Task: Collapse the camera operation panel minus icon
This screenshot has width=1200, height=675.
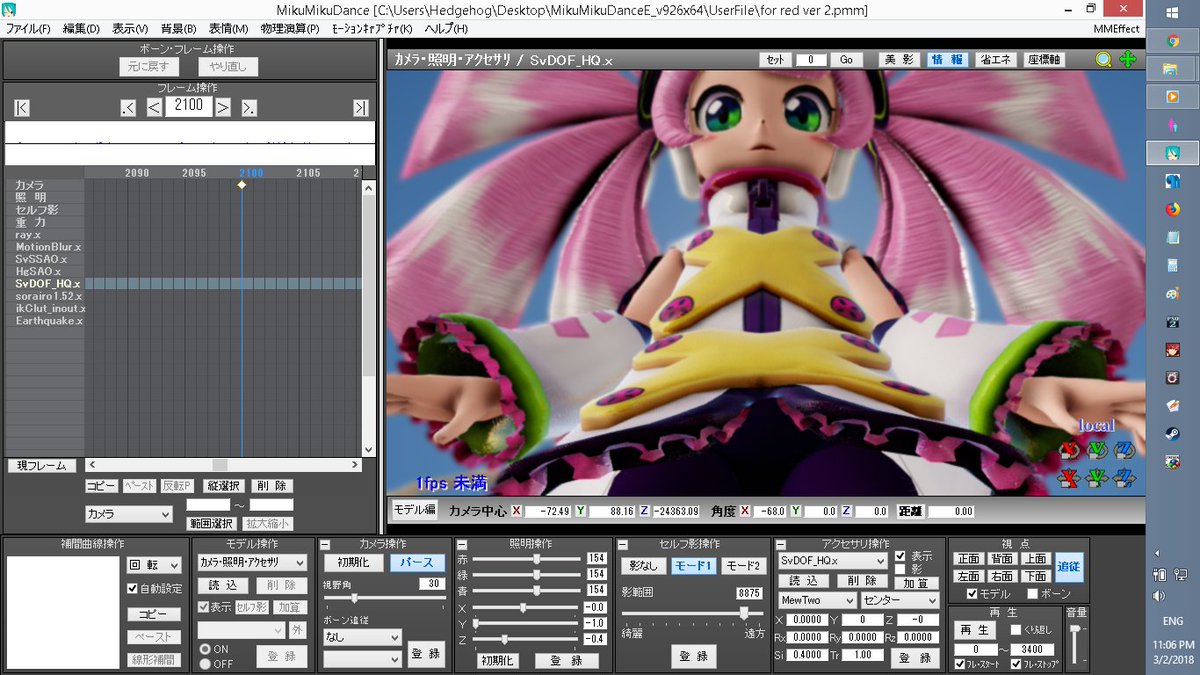Action: coord(325,545)
